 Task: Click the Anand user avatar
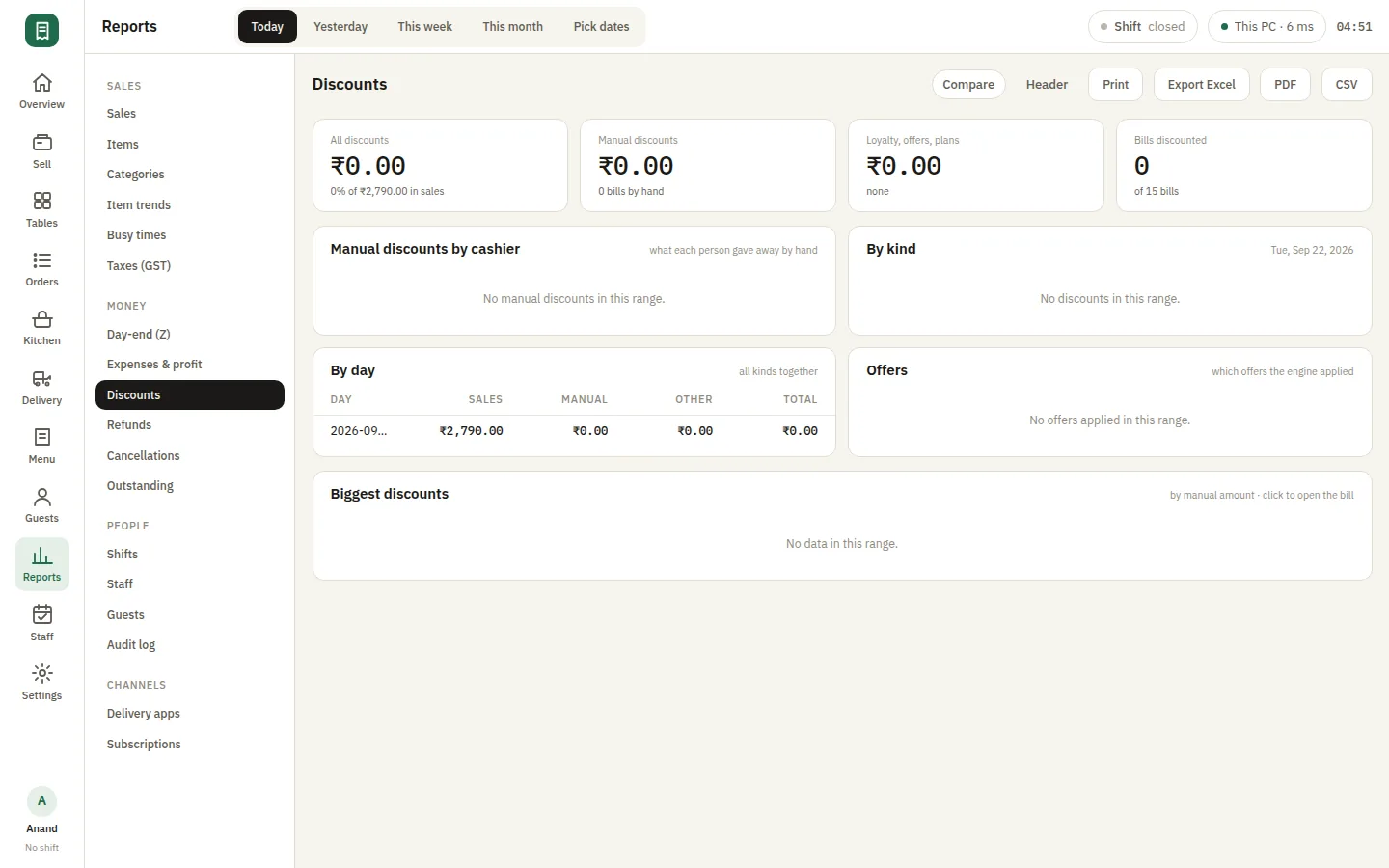tap(41, 801)
